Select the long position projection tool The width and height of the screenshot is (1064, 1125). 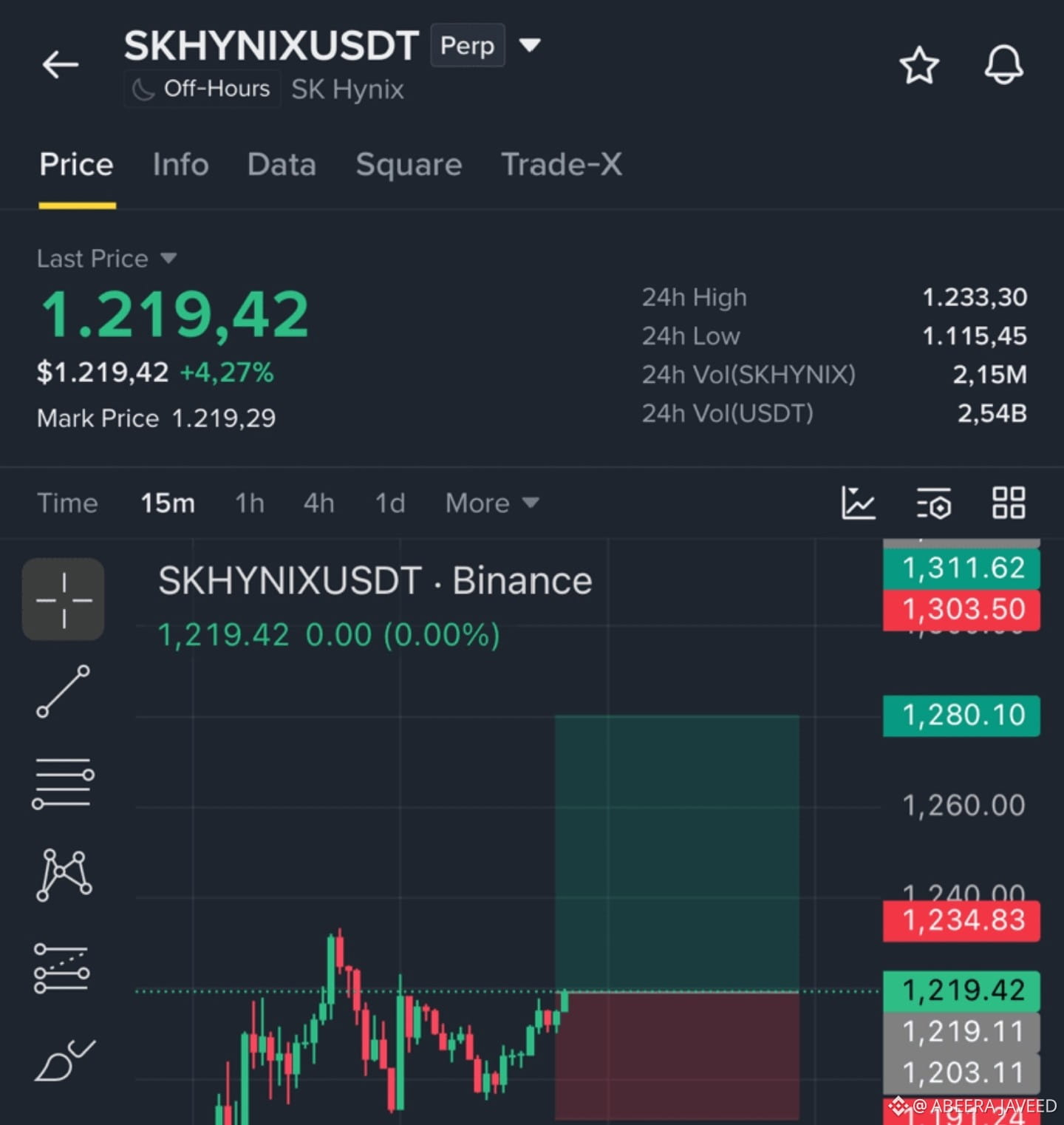click(x=62, y=968)
